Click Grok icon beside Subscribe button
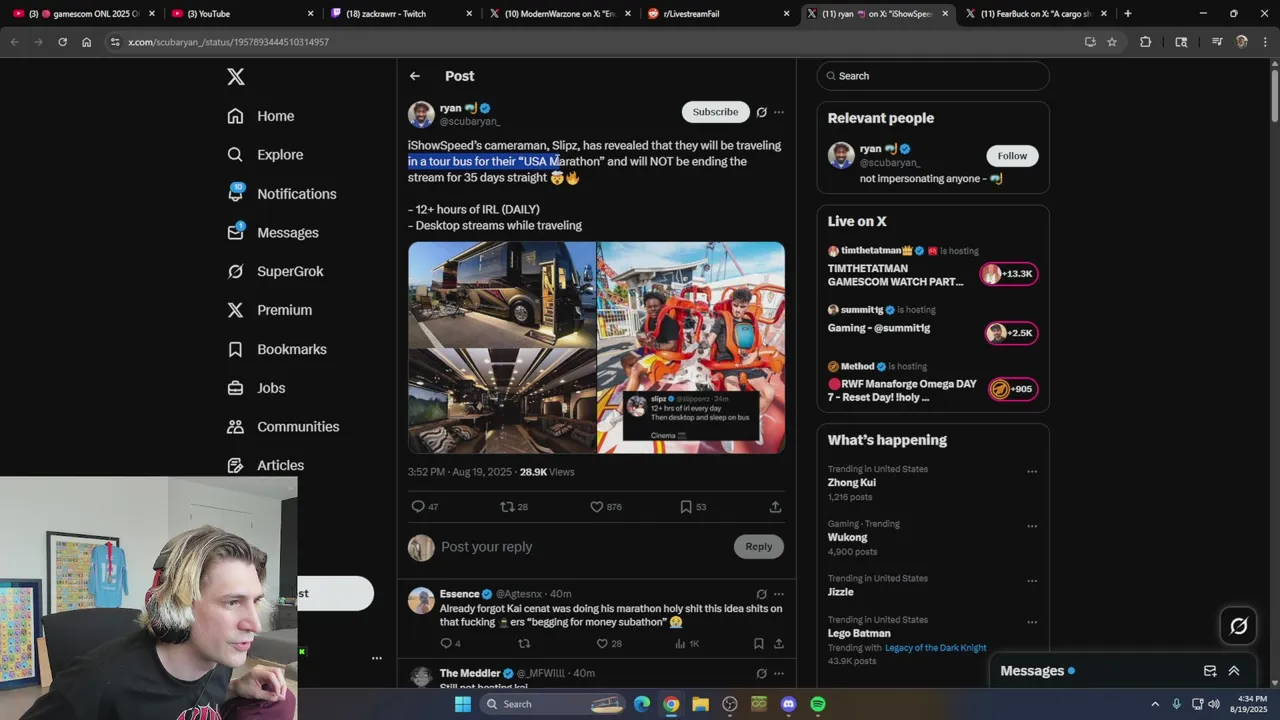Screen dimensions: 1280x720 (761, 112)
